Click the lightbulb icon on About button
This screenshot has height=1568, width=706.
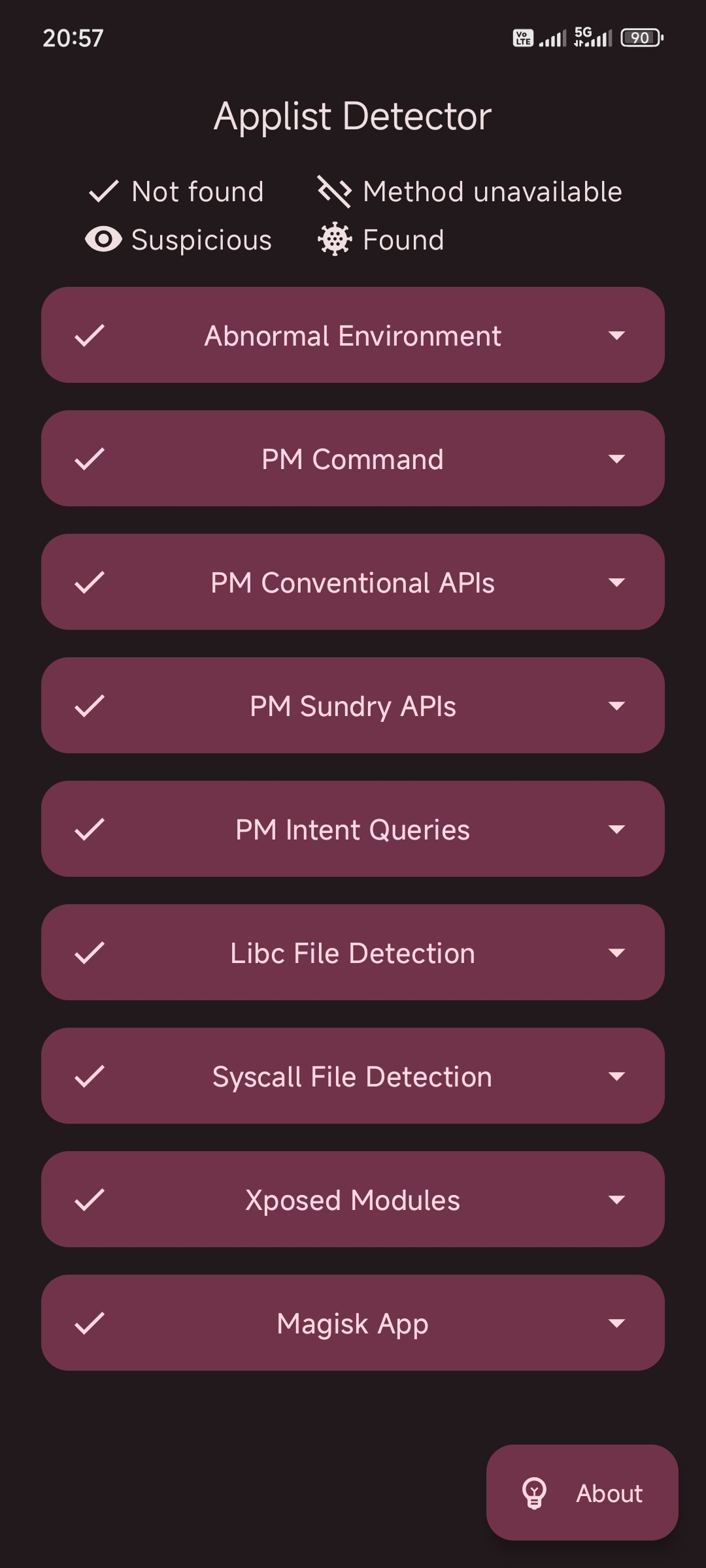click(x=534, y=1493)
